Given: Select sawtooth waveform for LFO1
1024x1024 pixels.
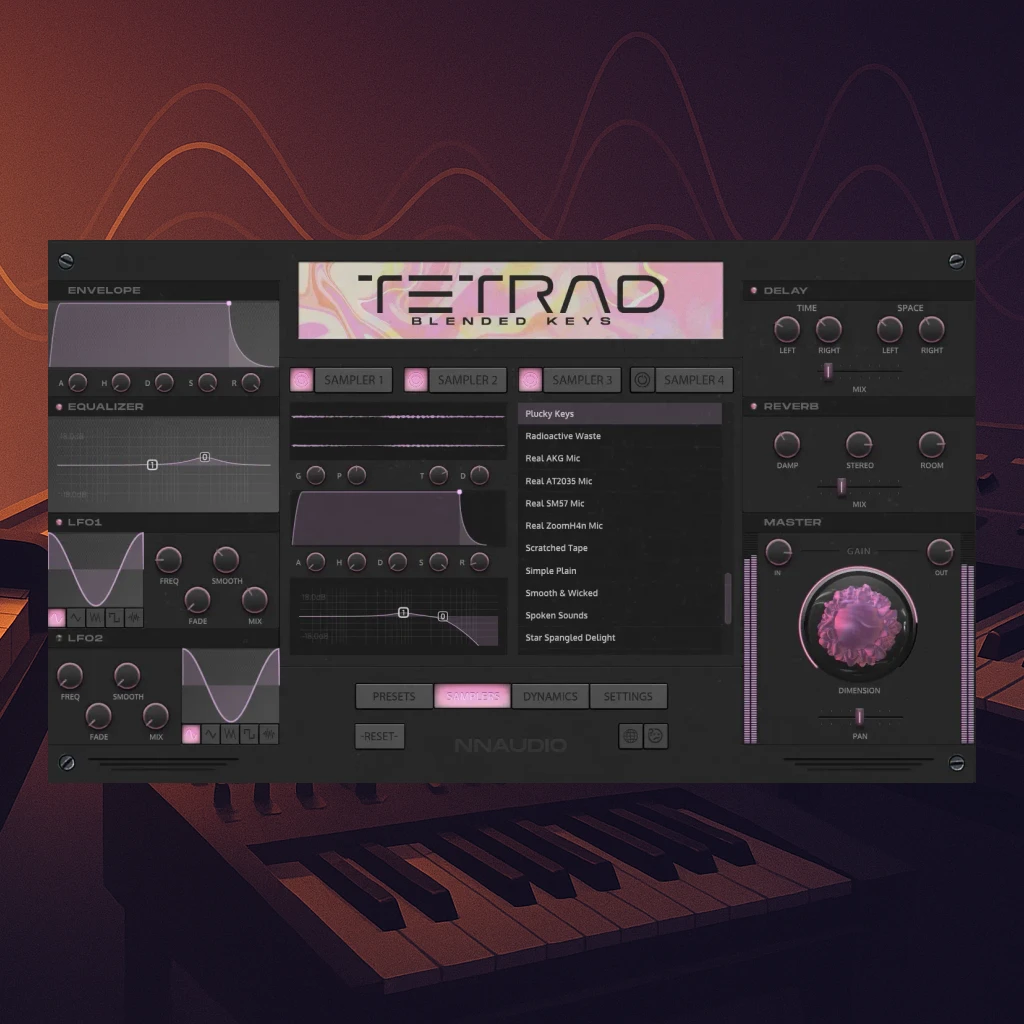Looking at the screenshot, I should point(95,617).
